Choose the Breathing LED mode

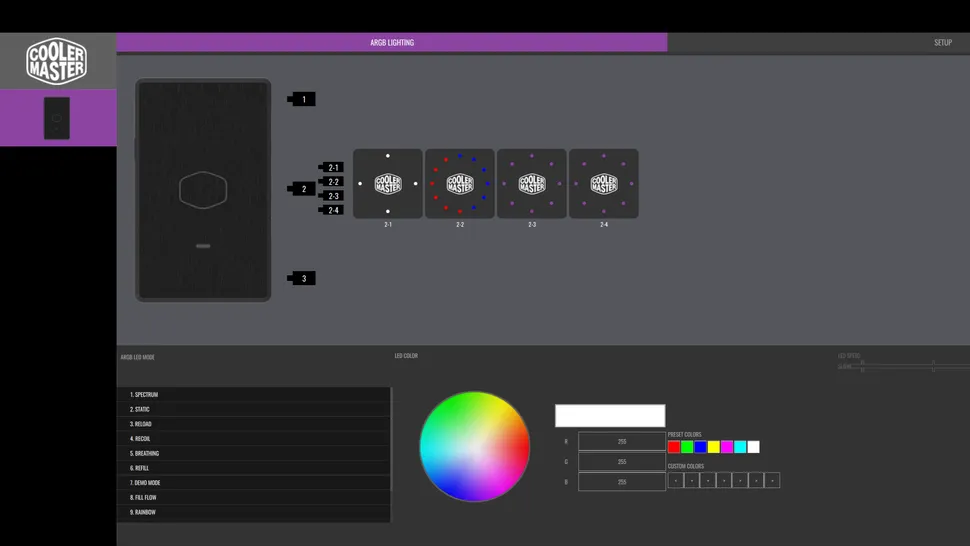coord(254,454)
